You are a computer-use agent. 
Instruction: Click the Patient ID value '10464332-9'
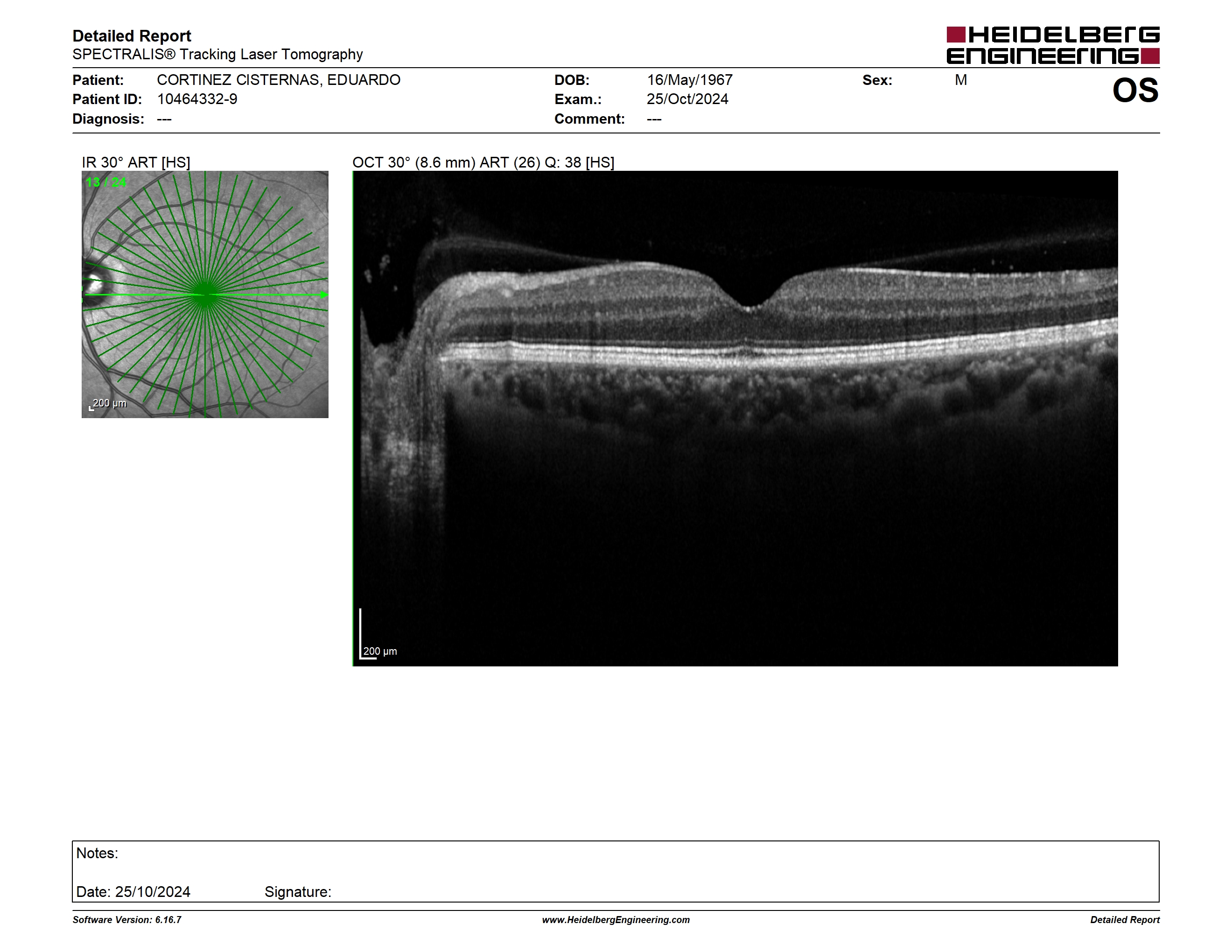(x=197, y=99)
